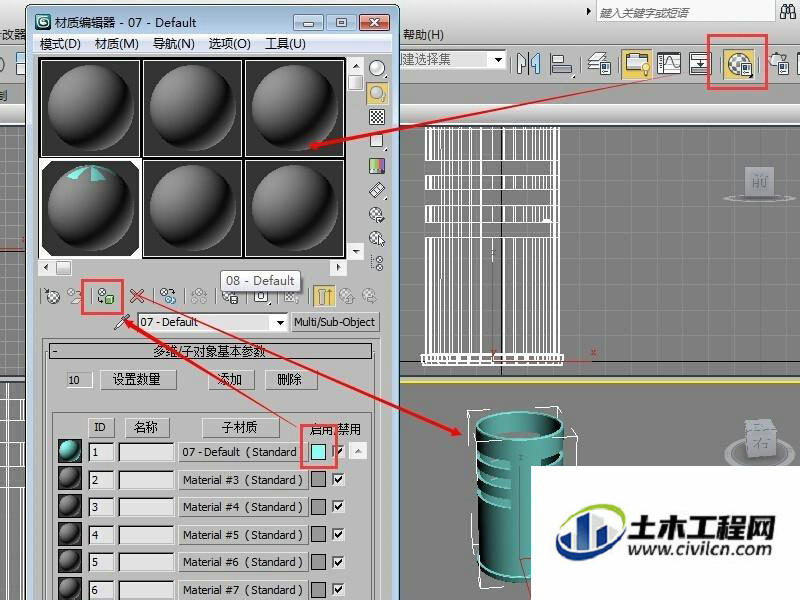Image resolution: width=800 pixels, height=600 pixels.
Task: Click the 设置数量 button
Action: pos(138,380)
